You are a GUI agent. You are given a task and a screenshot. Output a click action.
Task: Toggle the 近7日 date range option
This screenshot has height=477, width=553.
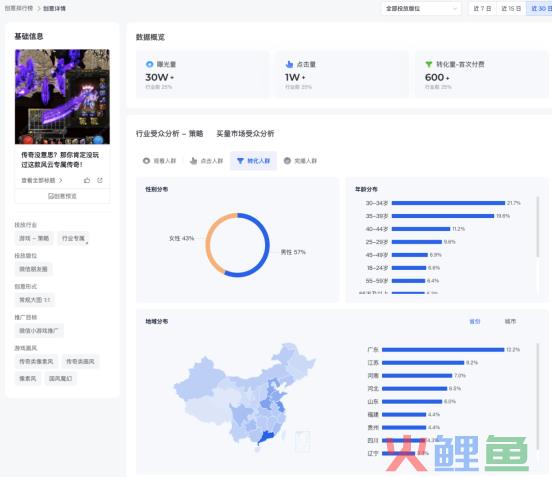[482, 8]
